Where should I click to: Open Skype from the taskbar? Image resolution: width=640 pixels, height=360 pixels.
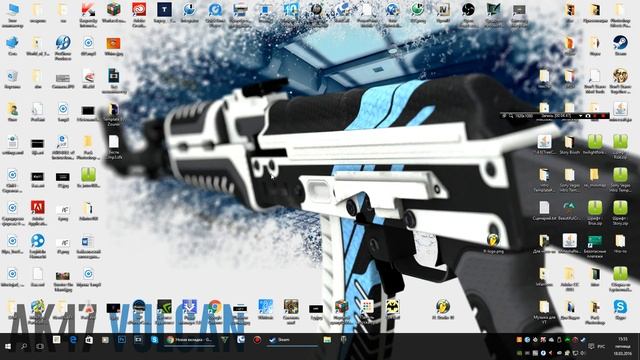coord(154,340)
